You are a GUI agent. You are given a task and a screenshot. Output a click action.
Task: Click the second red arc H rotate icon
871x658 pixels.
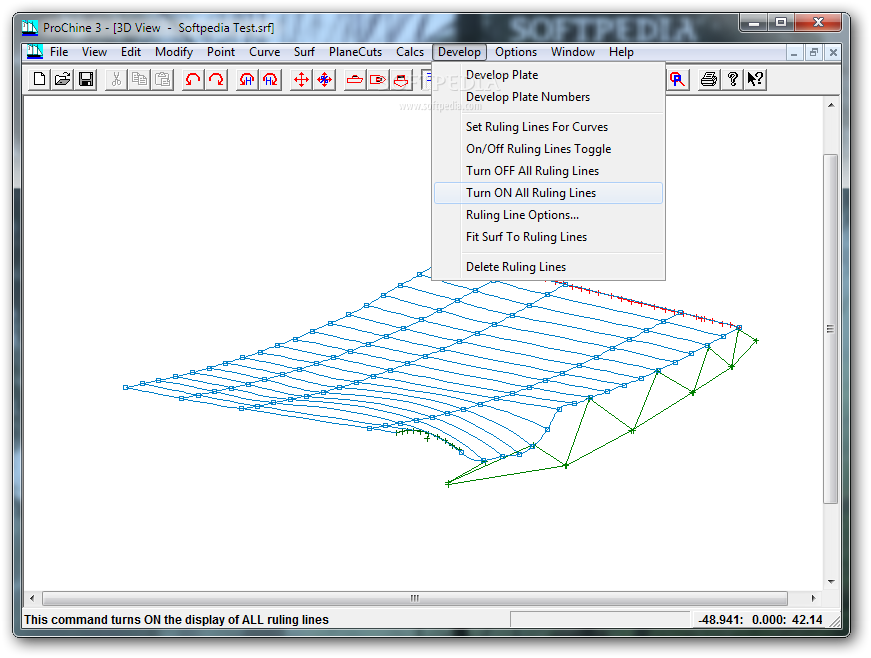click(x=270, y=79)
